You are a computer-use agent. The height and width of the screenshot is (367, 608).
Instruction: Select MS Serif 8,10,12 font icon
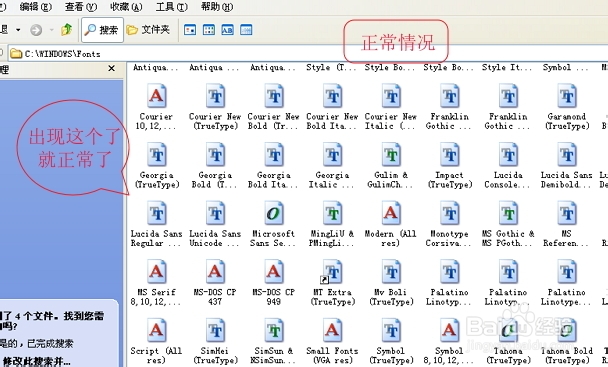tap(157, 271)
